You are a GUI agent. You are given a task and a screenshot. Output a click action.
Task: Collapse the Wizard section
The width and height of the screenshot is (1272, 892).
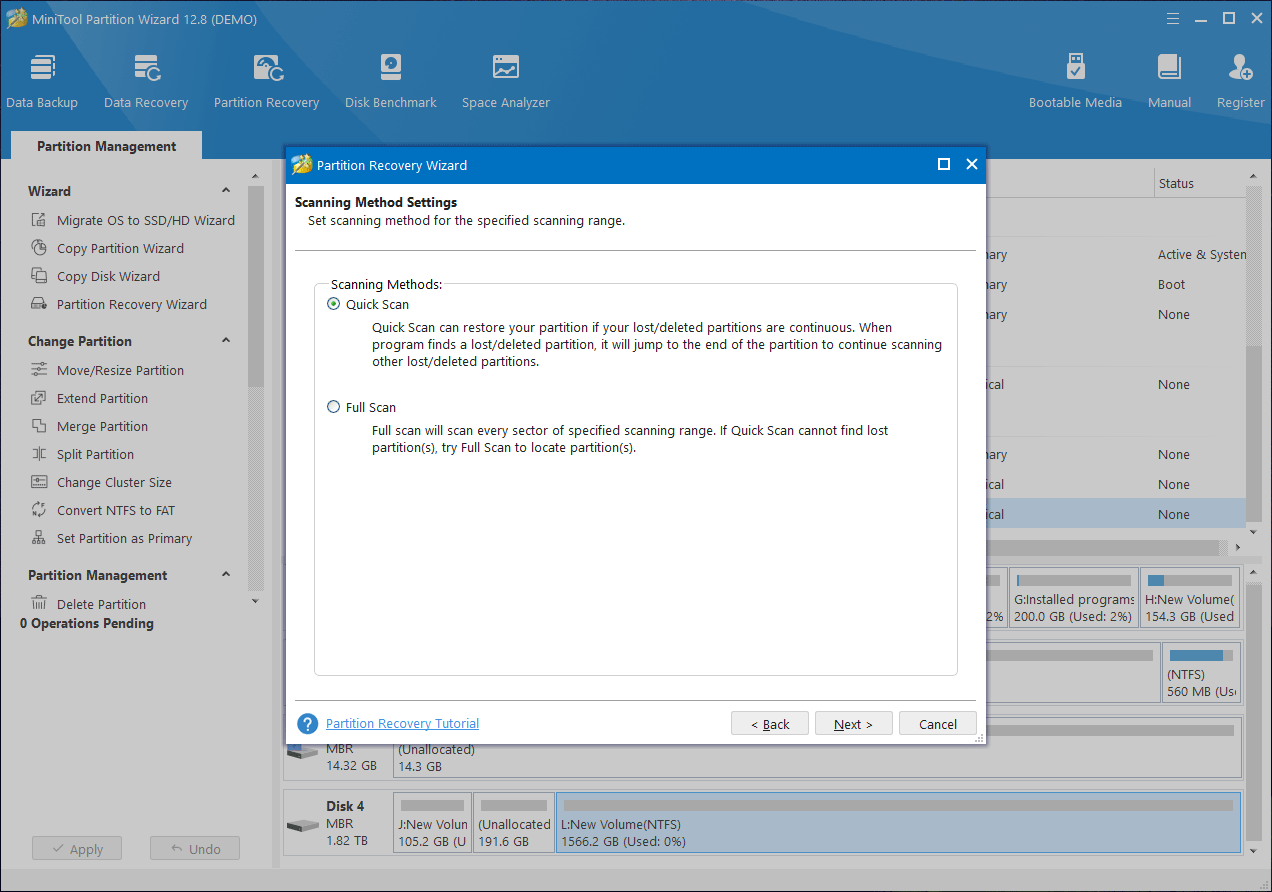coord(226,190)
